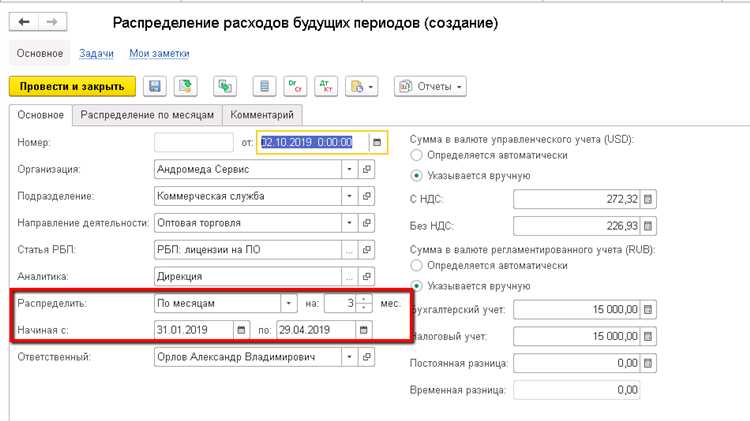This screenshot has width=750, height=421.
Task: Show Dt/Kt postings with green icon
Action: click(295, 87)
